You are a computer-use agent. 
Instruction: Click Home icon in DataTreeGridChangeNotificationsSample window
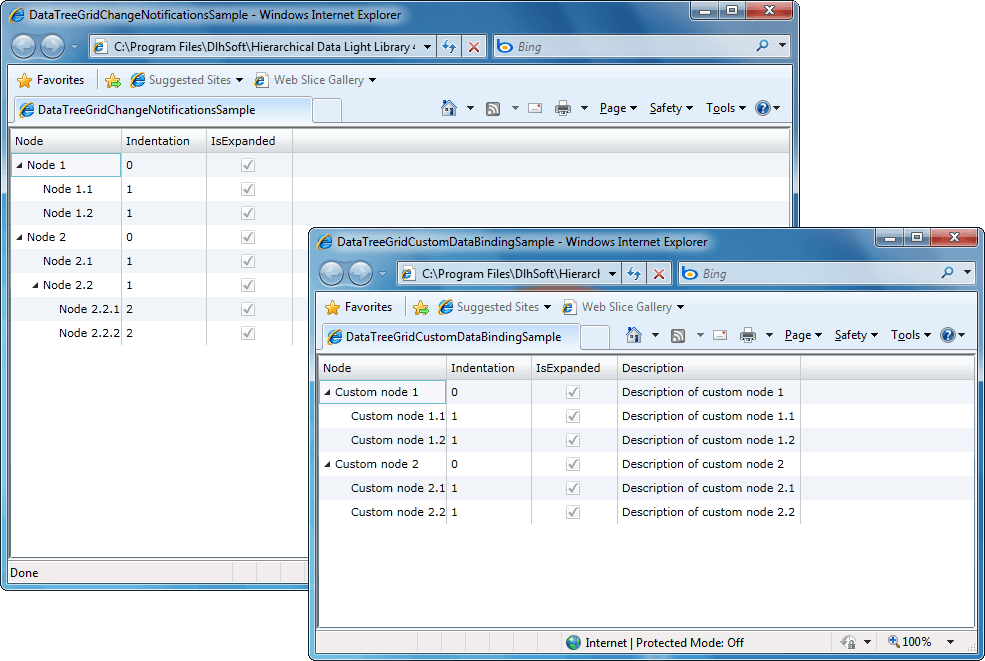pos(449,108)
